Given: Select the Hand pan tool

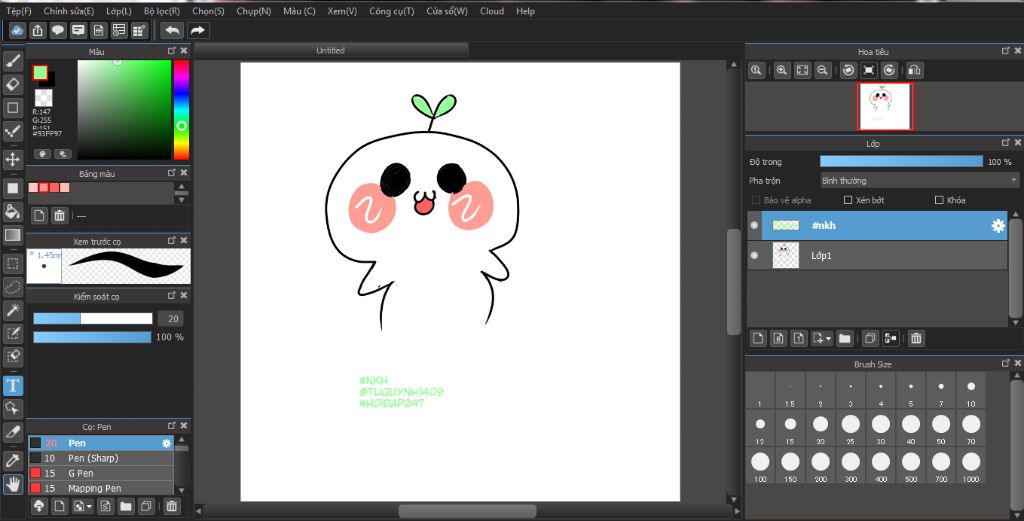Looking at the screenshot, I should 12,484.
